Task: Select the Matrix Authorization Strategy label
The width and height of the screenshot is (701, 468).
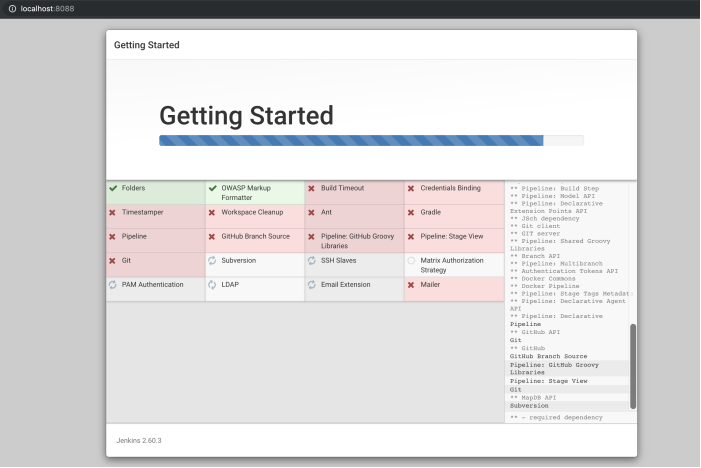Action: pos(452,265)
